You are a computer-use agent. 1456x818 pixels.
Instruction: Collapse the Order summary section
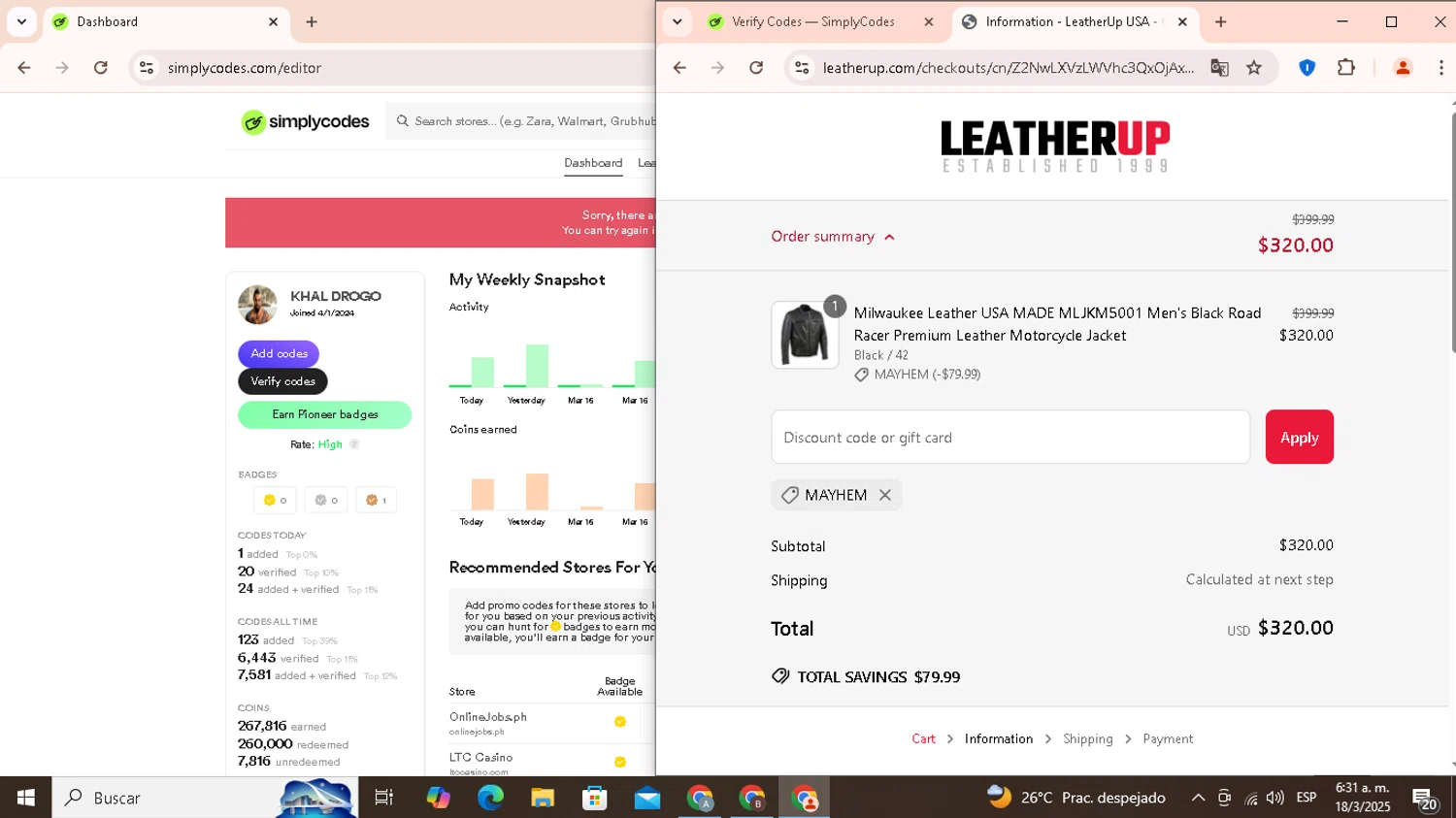click(x=833, y=237)
